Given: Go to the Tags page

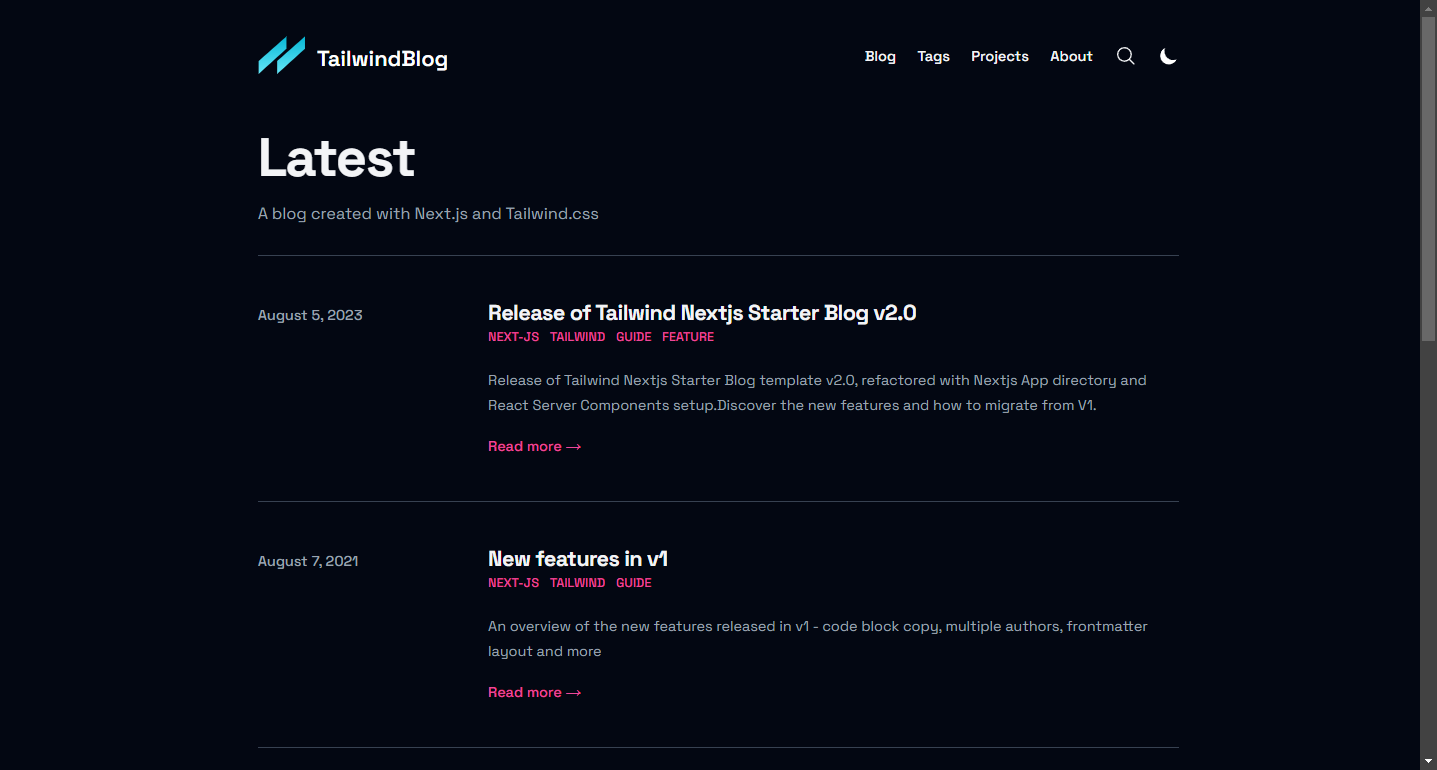Looking at the screenshot, I should [933, 56].
